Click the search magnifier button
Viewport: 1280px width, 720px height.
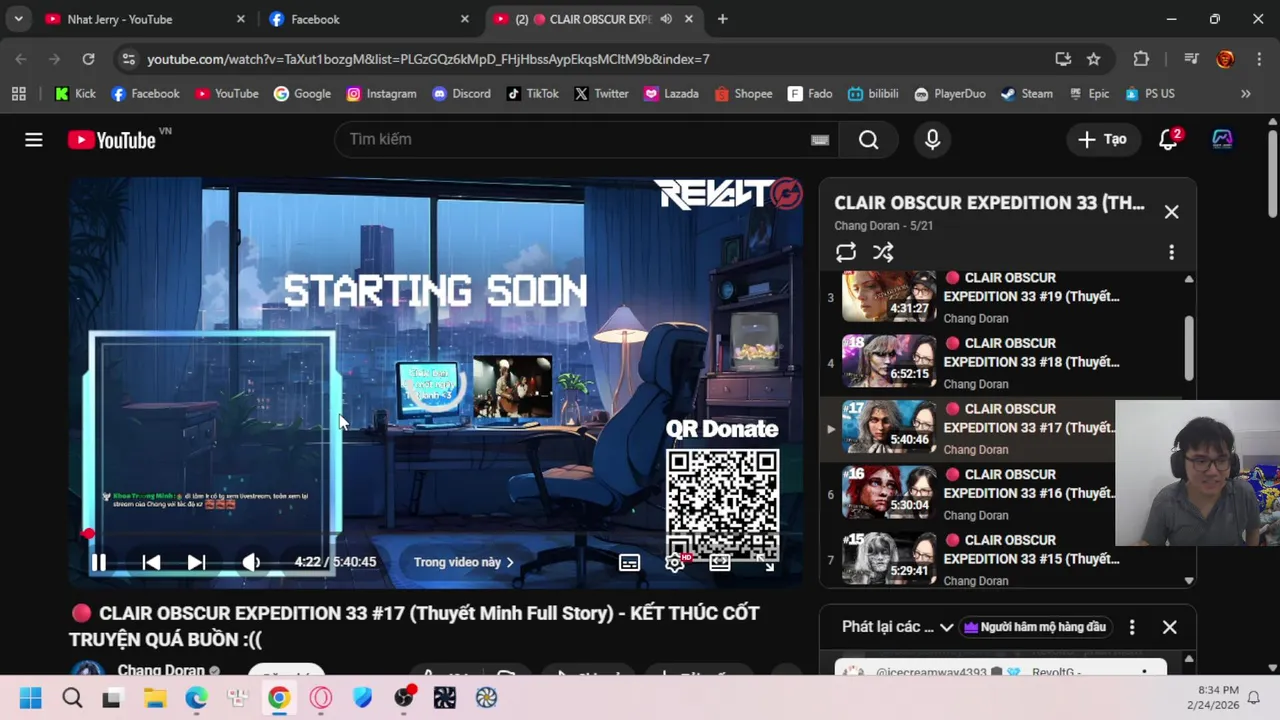tap(868, 140)
